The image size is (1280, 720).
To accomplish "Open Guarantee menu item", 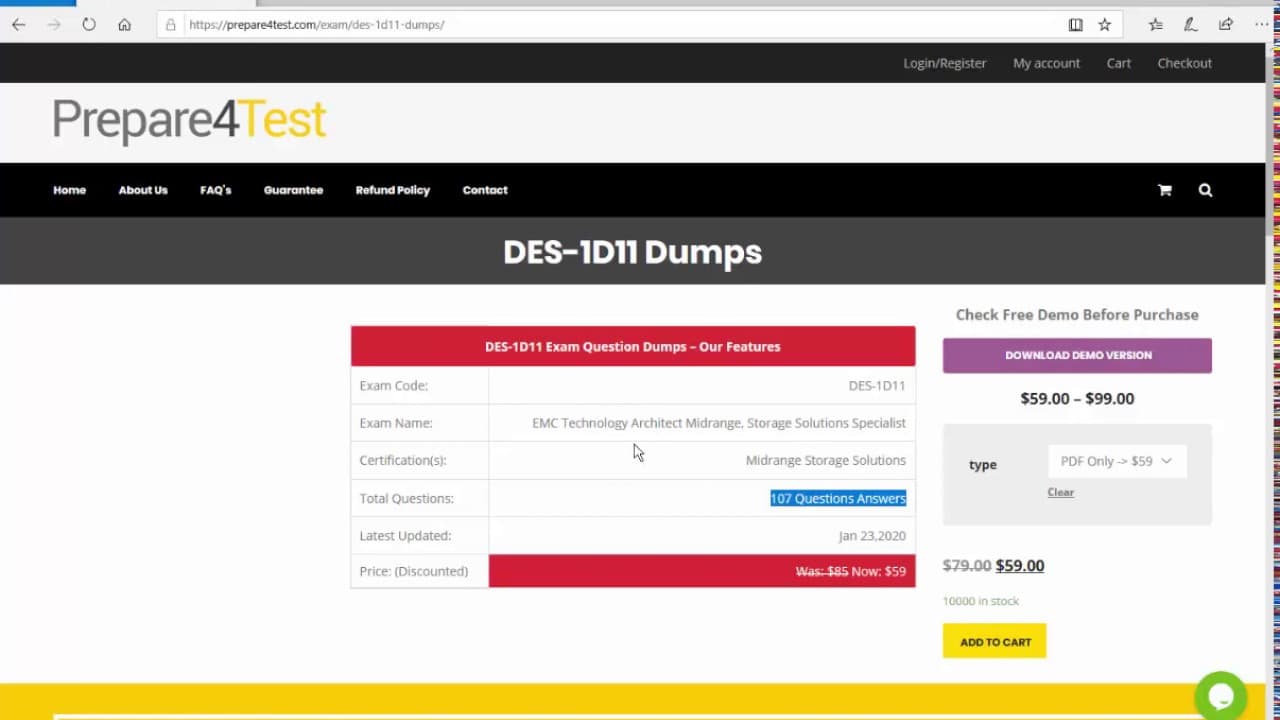I will [x=293, y=190].
